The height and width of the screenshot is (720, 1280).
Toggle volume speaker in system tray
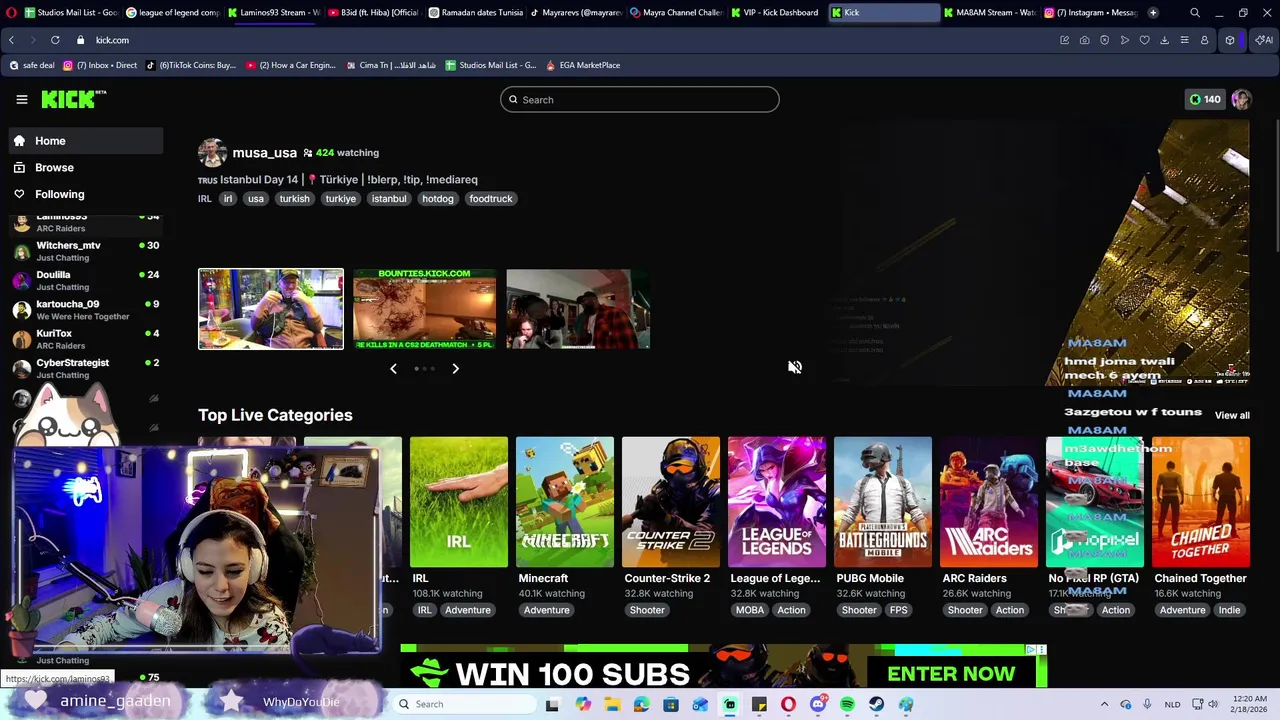pos(1213,704)
